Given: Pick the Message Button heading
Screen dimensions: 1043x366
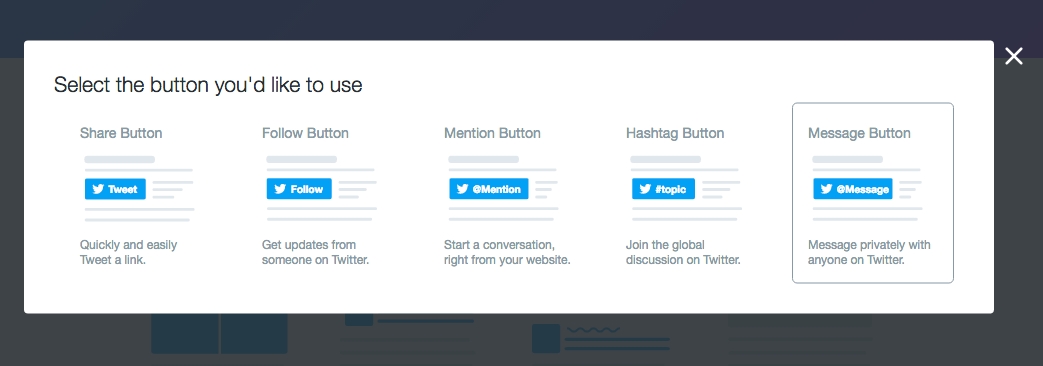Looking at the screenshot, I should pyautogui.click(x=859, y=133).
